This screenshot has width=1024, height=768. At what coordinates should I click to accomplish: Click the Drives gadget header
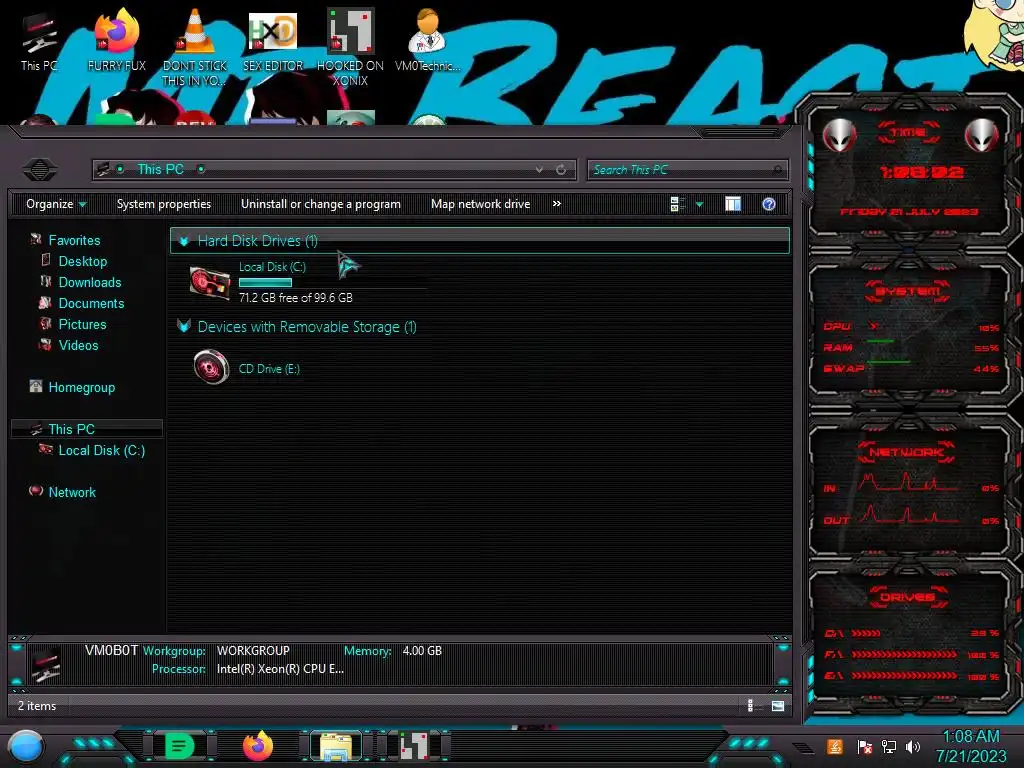pos(908,597)
